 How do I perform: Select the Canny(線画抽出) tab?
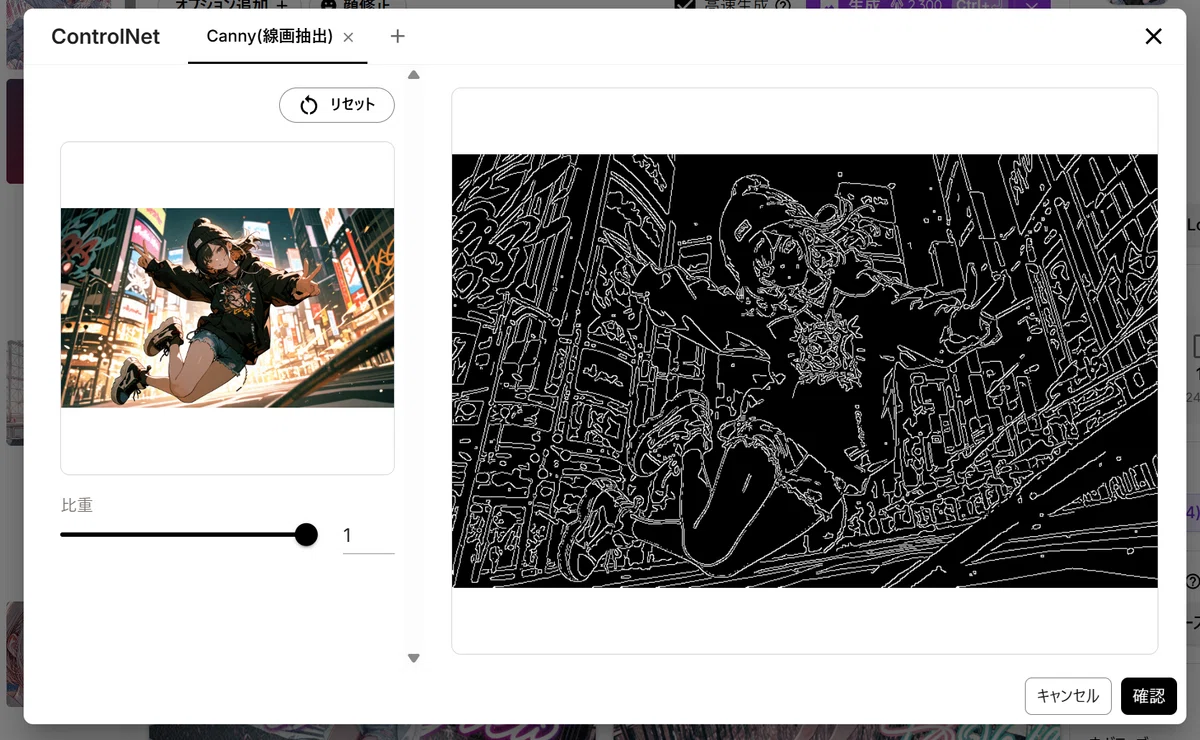pyautogui.click(x=270, y=36)
